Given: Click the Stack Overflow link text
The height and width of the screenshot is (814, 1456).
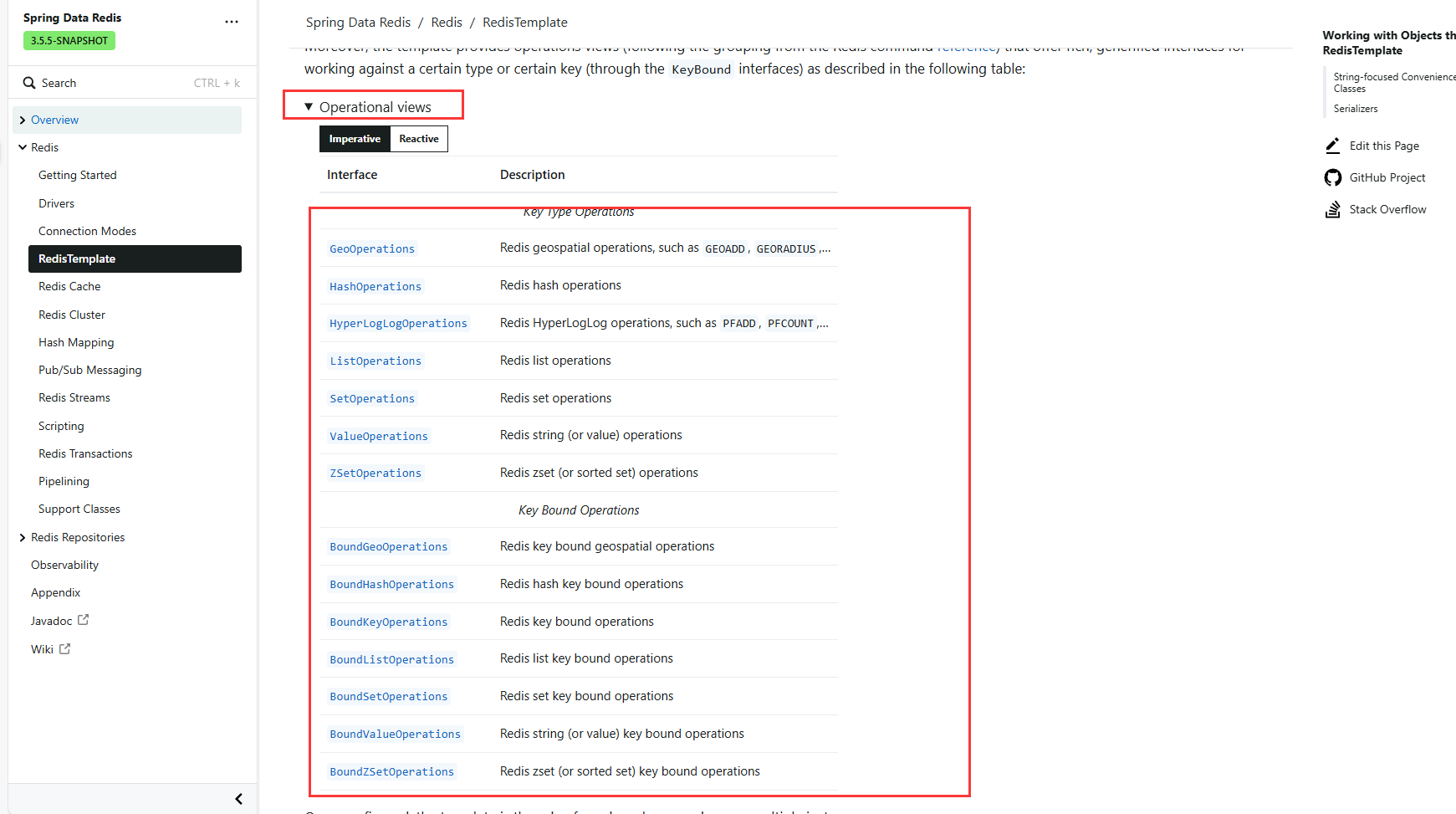Looking at the screenshot, I should click(1388, 209).
